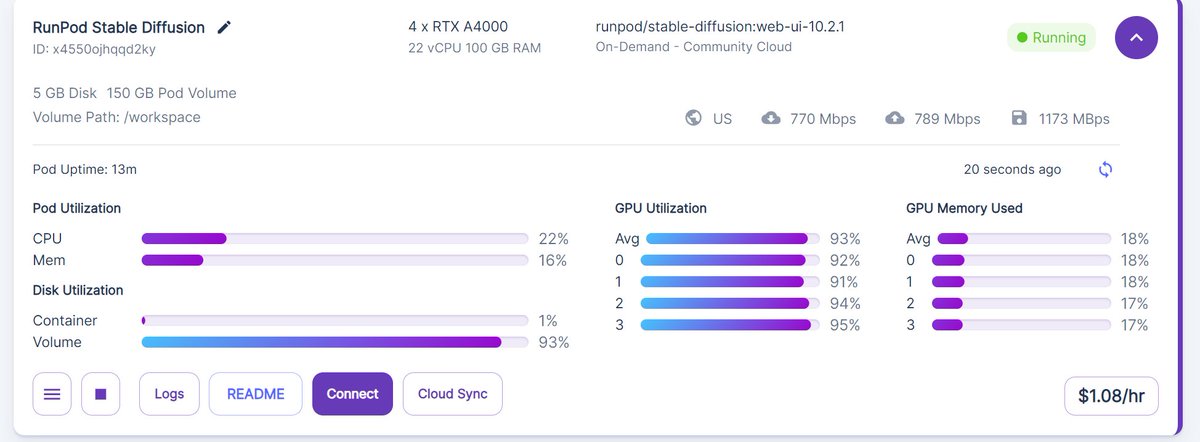Screen dimensions: 1200x442
Task: Click the cloud upload speed icon
Action: pyautogui.click(x=895, y=118)
